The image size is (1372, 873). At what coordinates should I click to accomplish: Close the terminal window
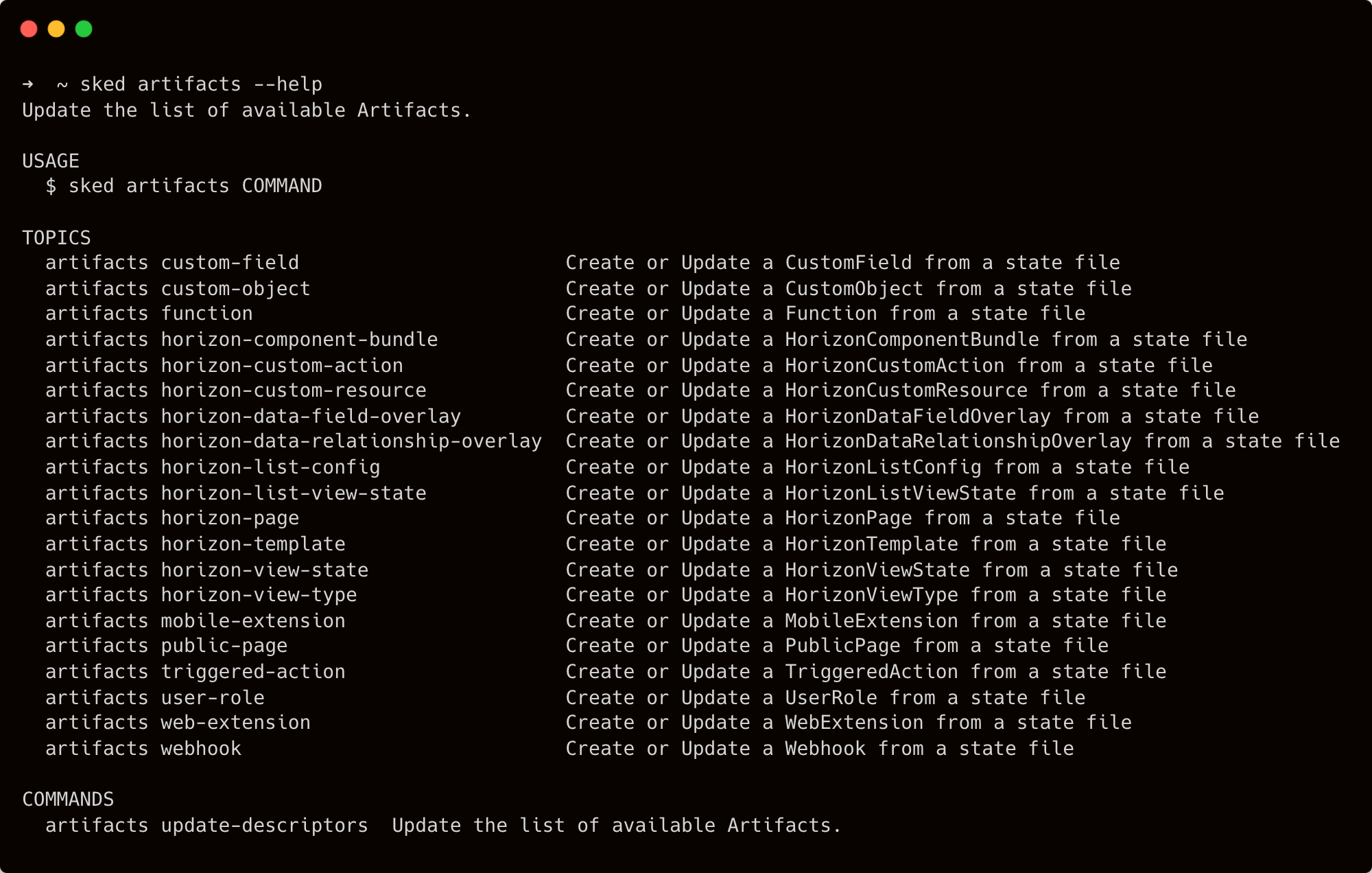pos(29,29)
